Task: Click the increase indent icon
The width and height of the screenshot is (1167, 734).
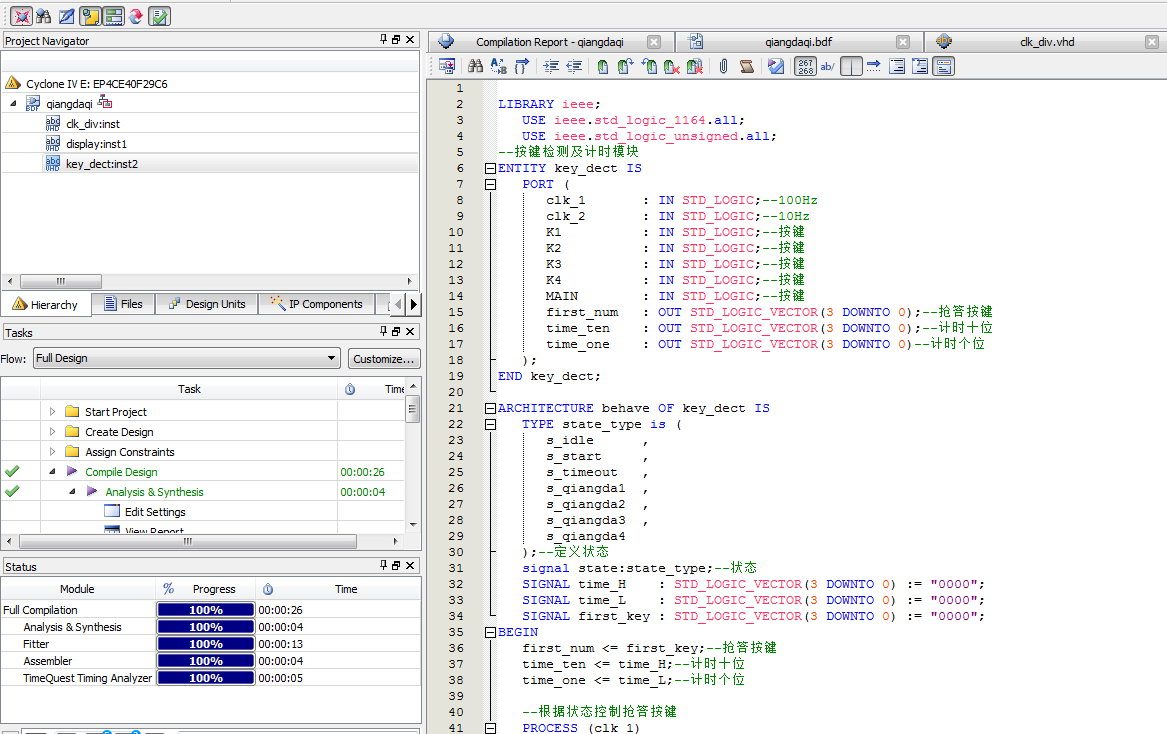Action: [551, 67]
